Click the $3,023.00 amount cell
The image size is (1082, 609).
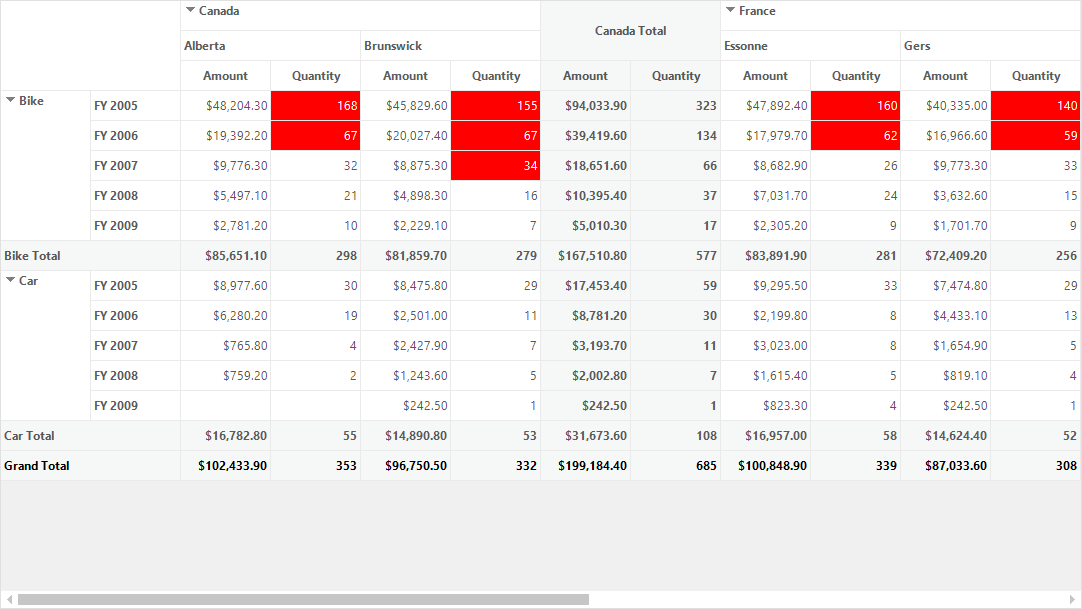click(765, 346)
